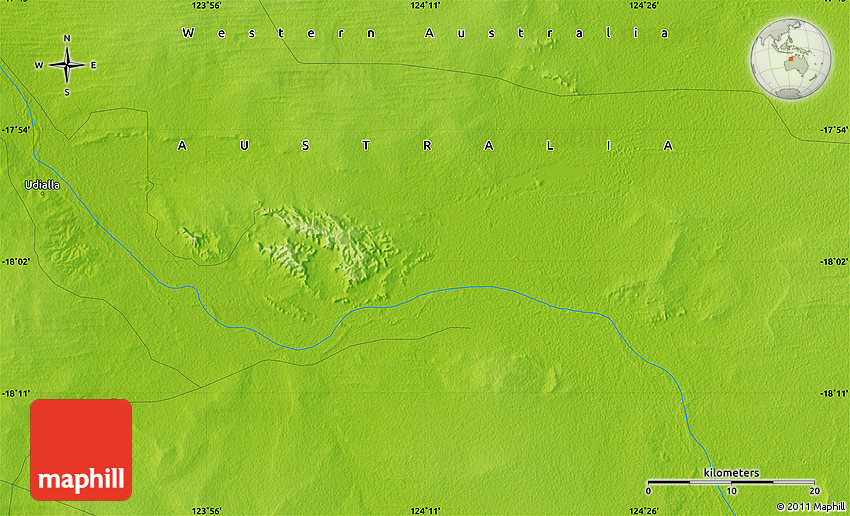The height and width of the screenshot is (516, 850).
Task: Click top longitude label 123°56'
Action: pos(207,5)
